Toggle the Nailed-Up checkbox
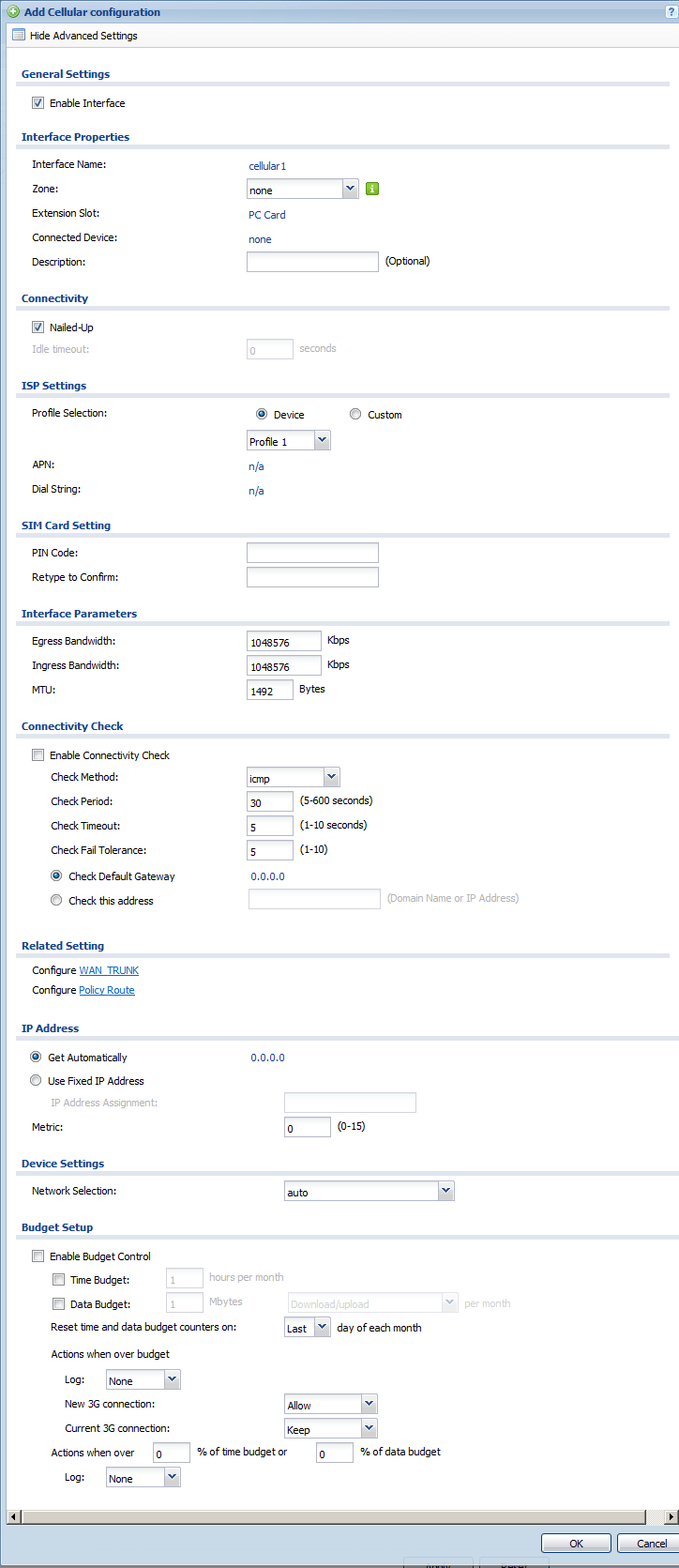Viewport: 679px width, 1568px height. 38,327
